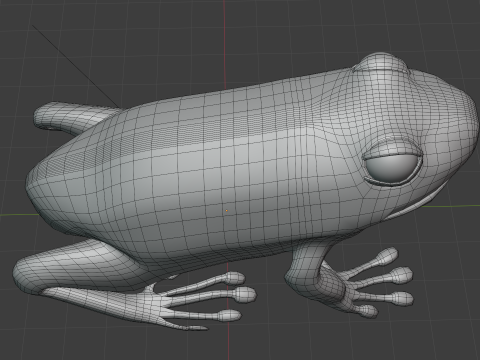
Task: Select the frog's upper eye bulge on head
Action: click(381, 63)
